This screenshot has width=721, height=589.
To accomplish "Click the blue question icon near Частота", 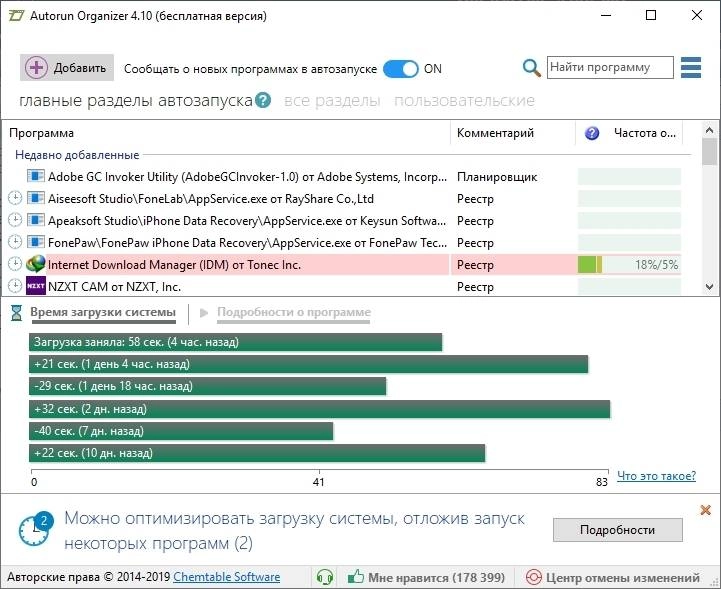I will 592,133.
